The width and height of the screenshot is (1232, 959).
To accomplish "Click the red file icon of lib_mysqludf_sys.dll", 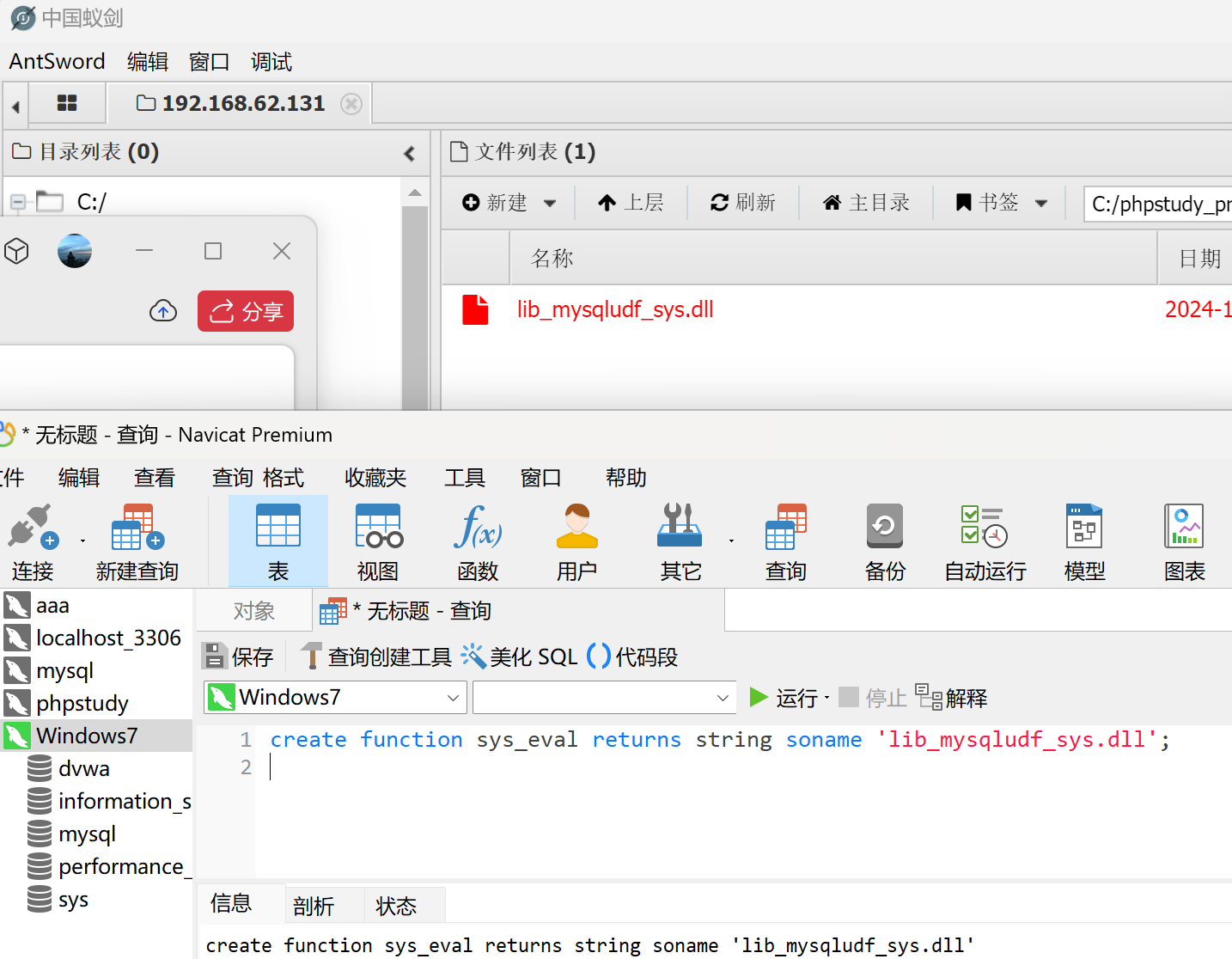I will [475, 309].
